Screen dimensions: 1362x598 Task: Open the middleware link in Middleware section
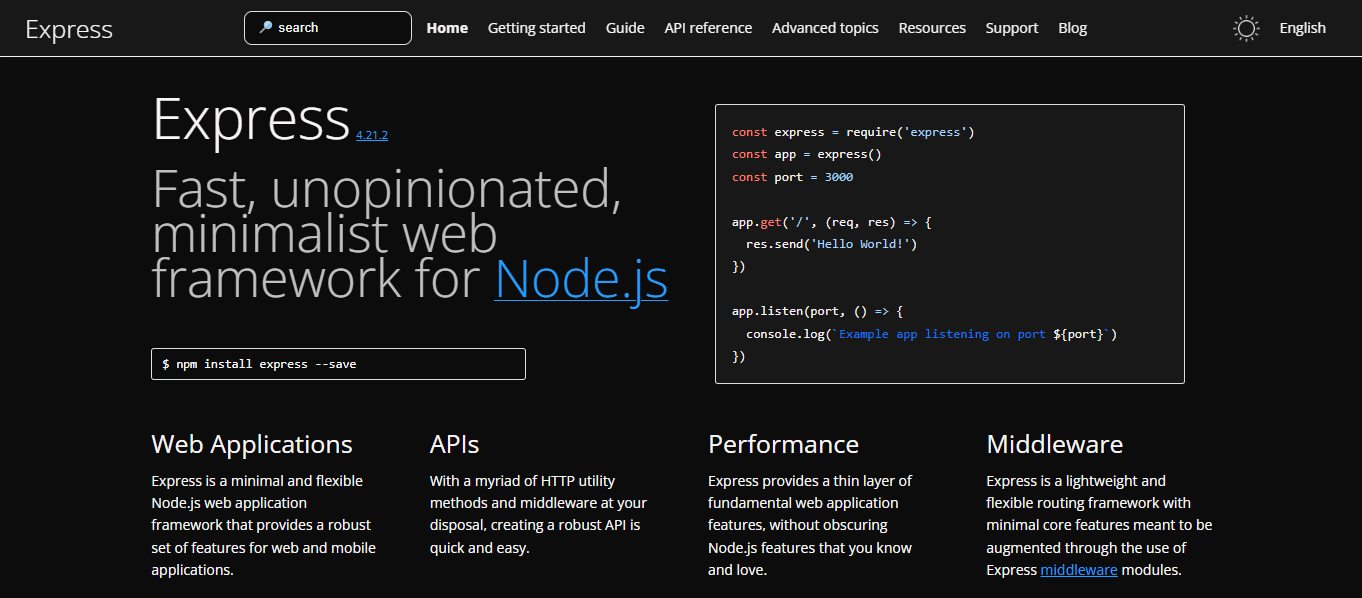click(1079, 570)
